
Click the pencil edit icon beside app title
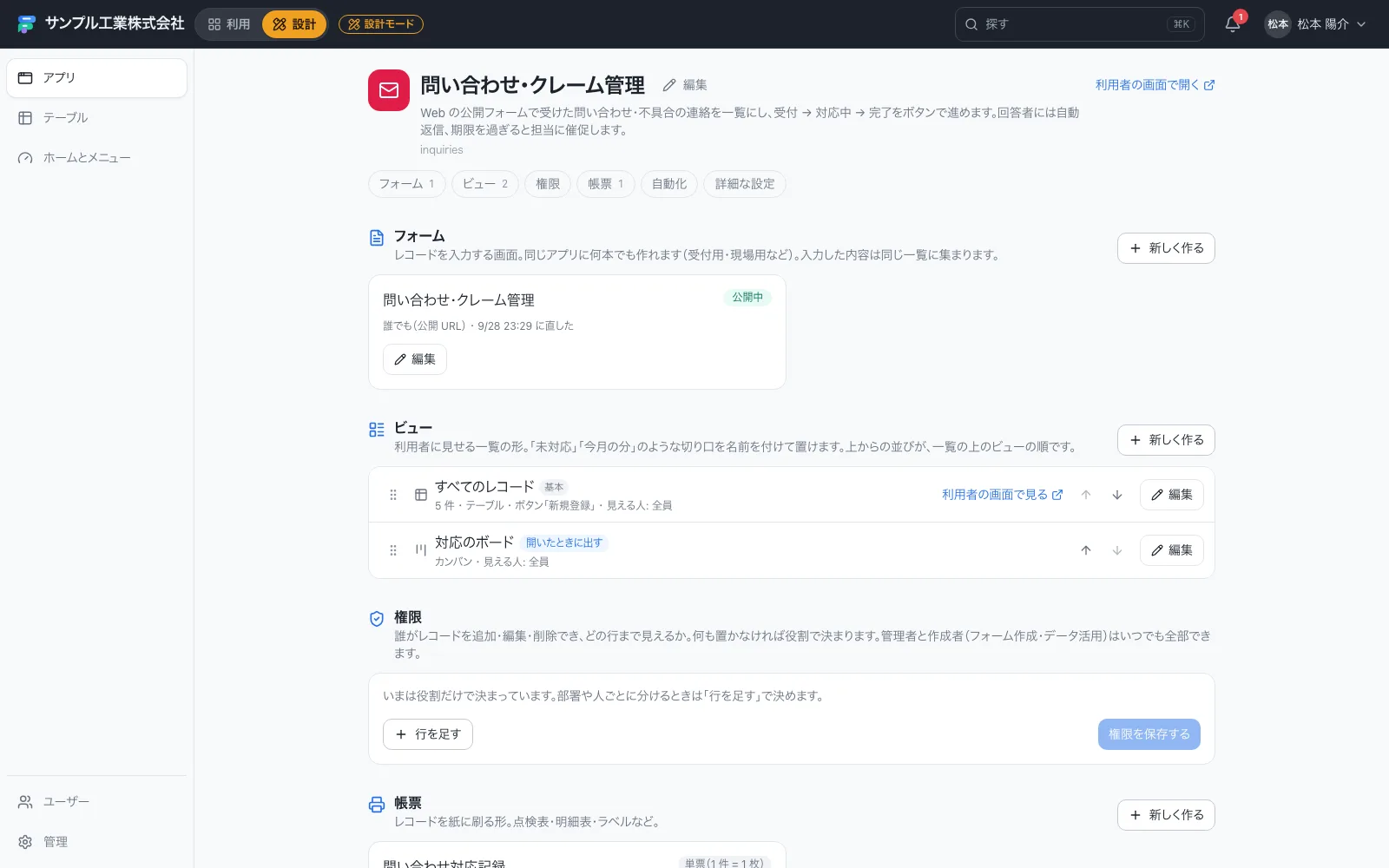669,85
